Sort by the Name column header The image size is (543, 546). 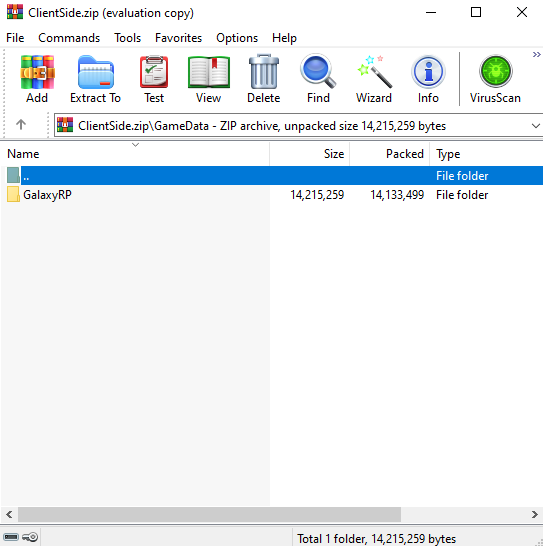coord(135,154)
